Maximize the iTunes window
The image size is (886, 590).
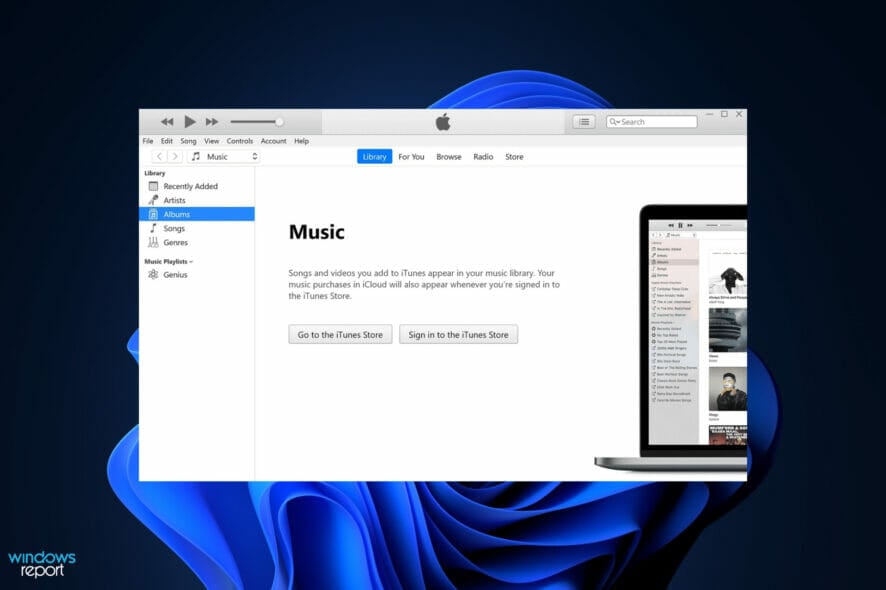[724, 114]
